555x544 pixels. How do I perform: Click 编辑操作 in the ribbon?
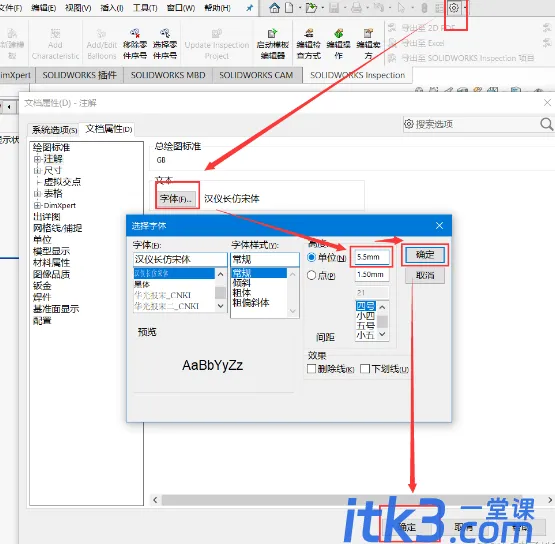339,44
